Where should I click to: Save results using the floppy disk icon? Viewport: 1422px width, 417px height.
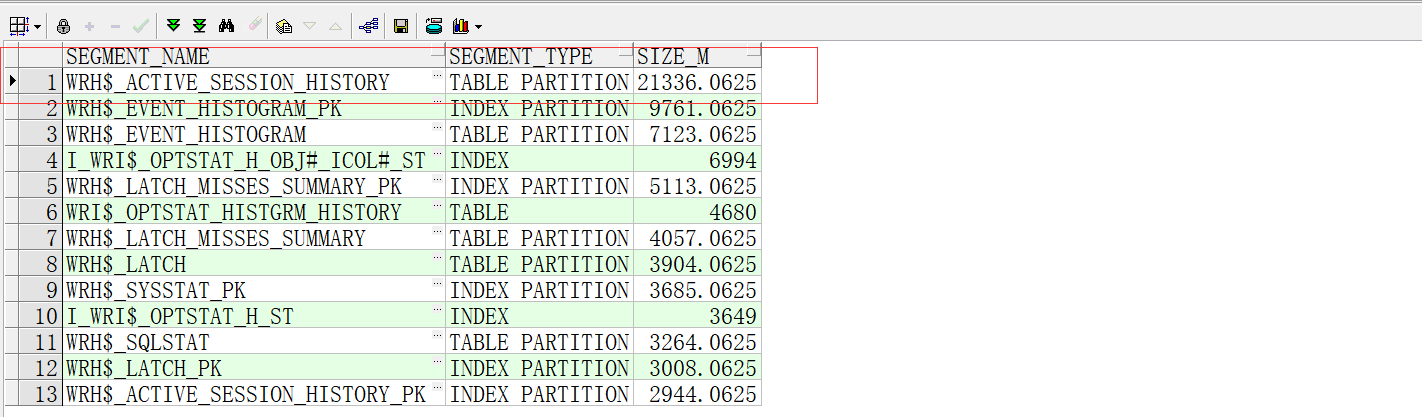click(400, 26)
